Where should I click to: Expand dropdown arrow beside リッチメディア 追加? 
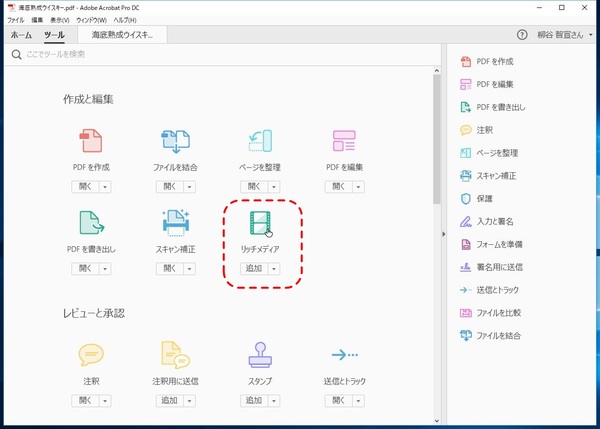point(274,269)
